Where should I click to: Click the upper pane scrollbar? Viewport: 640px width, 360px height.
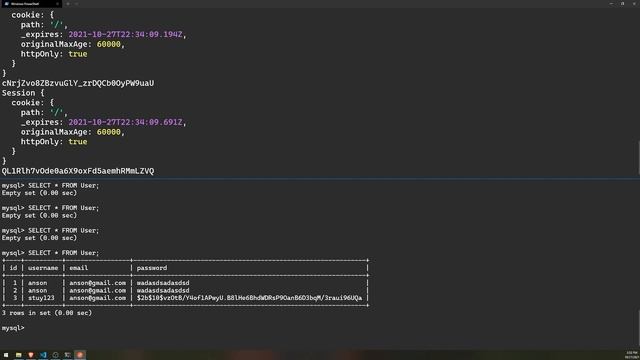point(638,157)
